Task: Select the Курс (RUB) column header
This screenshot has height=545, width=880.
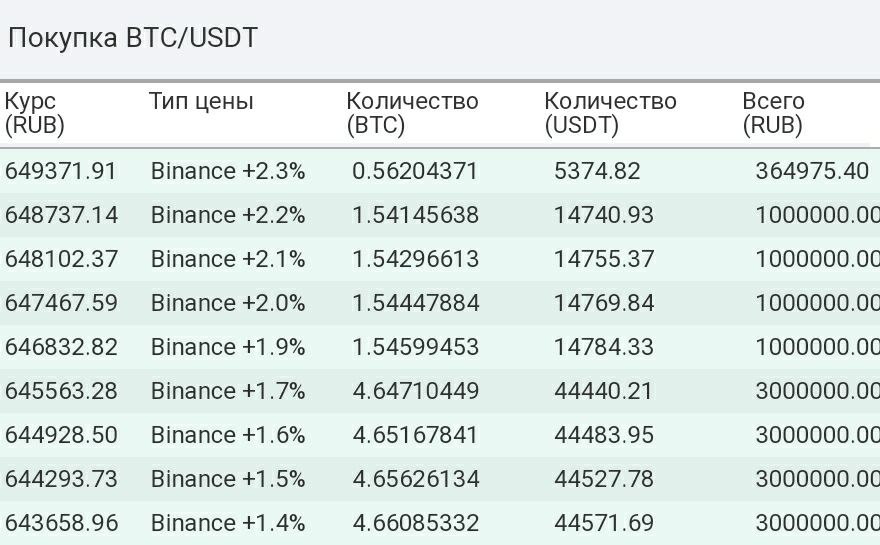Action: (x=34, y=113)
